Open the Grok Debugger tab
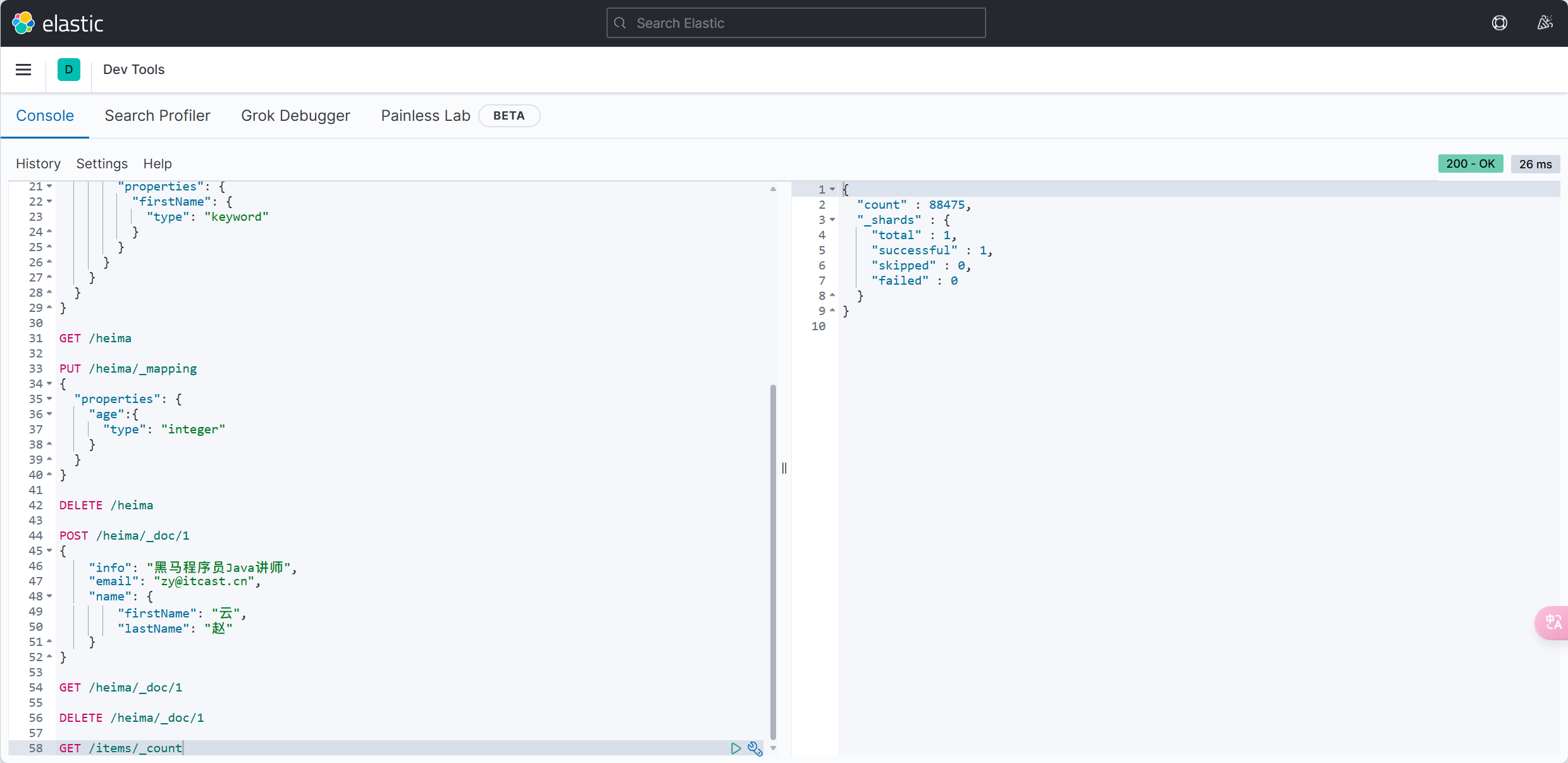The width and height of the screenshot is (1568, 763). pyautogui.click(x=295, y=116)
